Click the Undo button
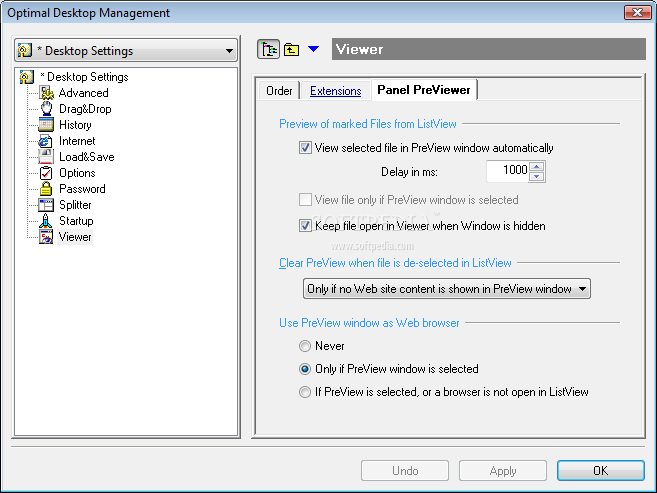 point(405,471)
